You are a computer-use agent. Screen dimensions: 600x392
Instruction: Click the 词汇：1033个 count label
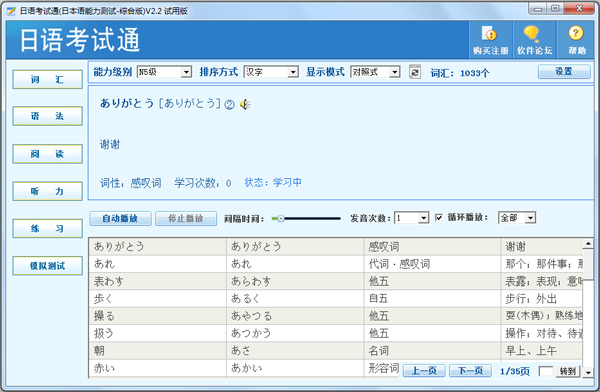(460, 73)
